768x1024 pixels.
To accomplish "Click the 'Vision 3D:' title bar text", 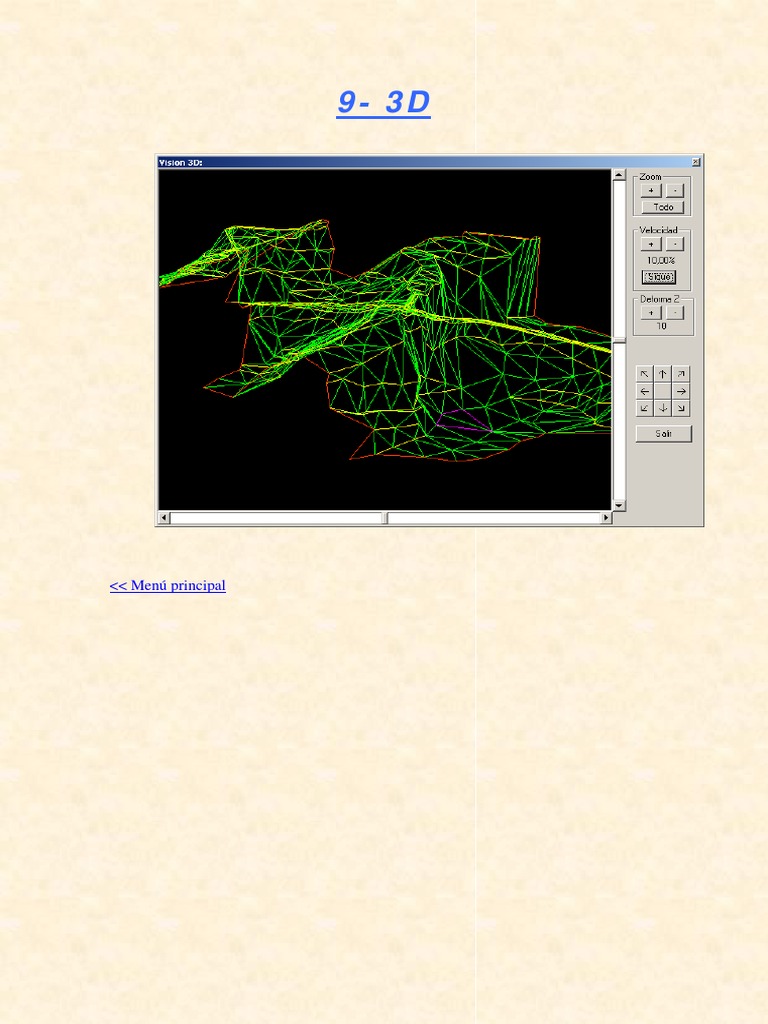I will (x=180, y=163).
